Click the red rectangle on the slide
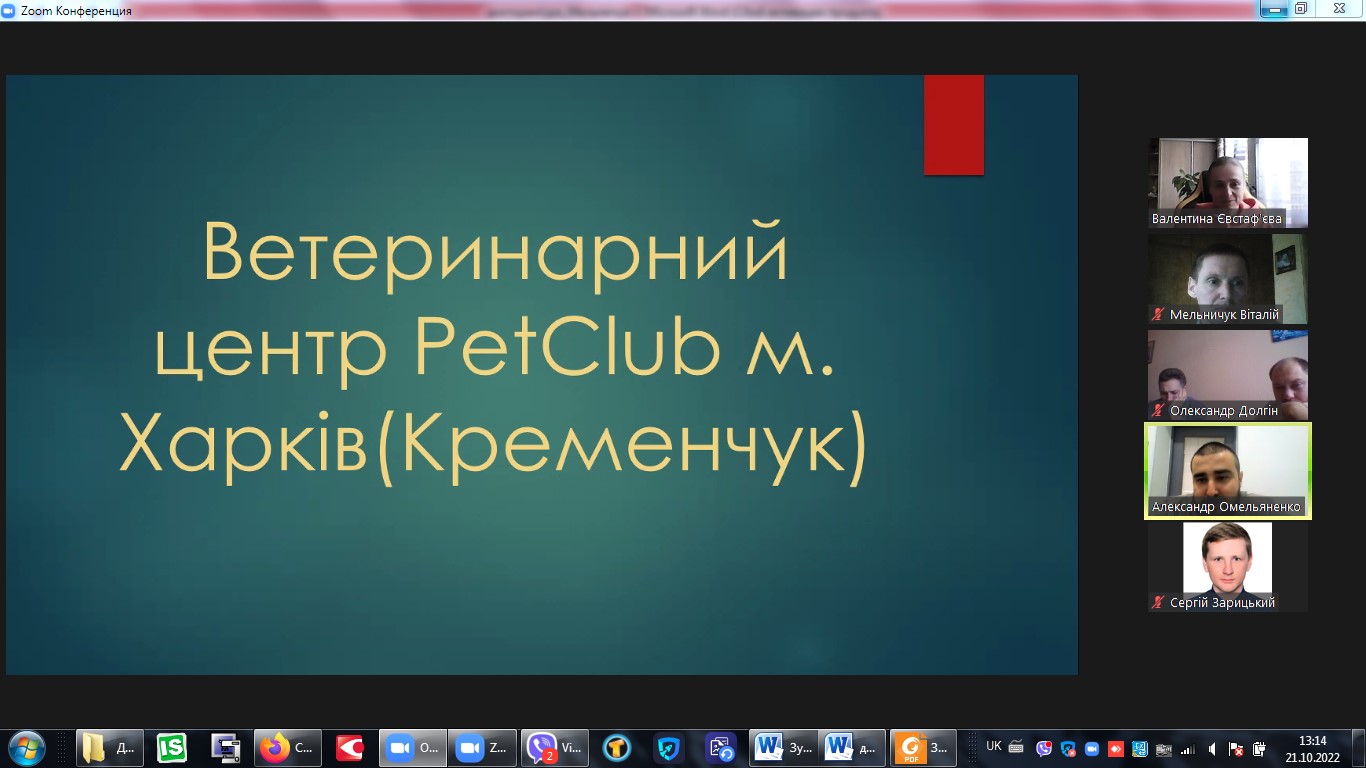 (954, 125)
